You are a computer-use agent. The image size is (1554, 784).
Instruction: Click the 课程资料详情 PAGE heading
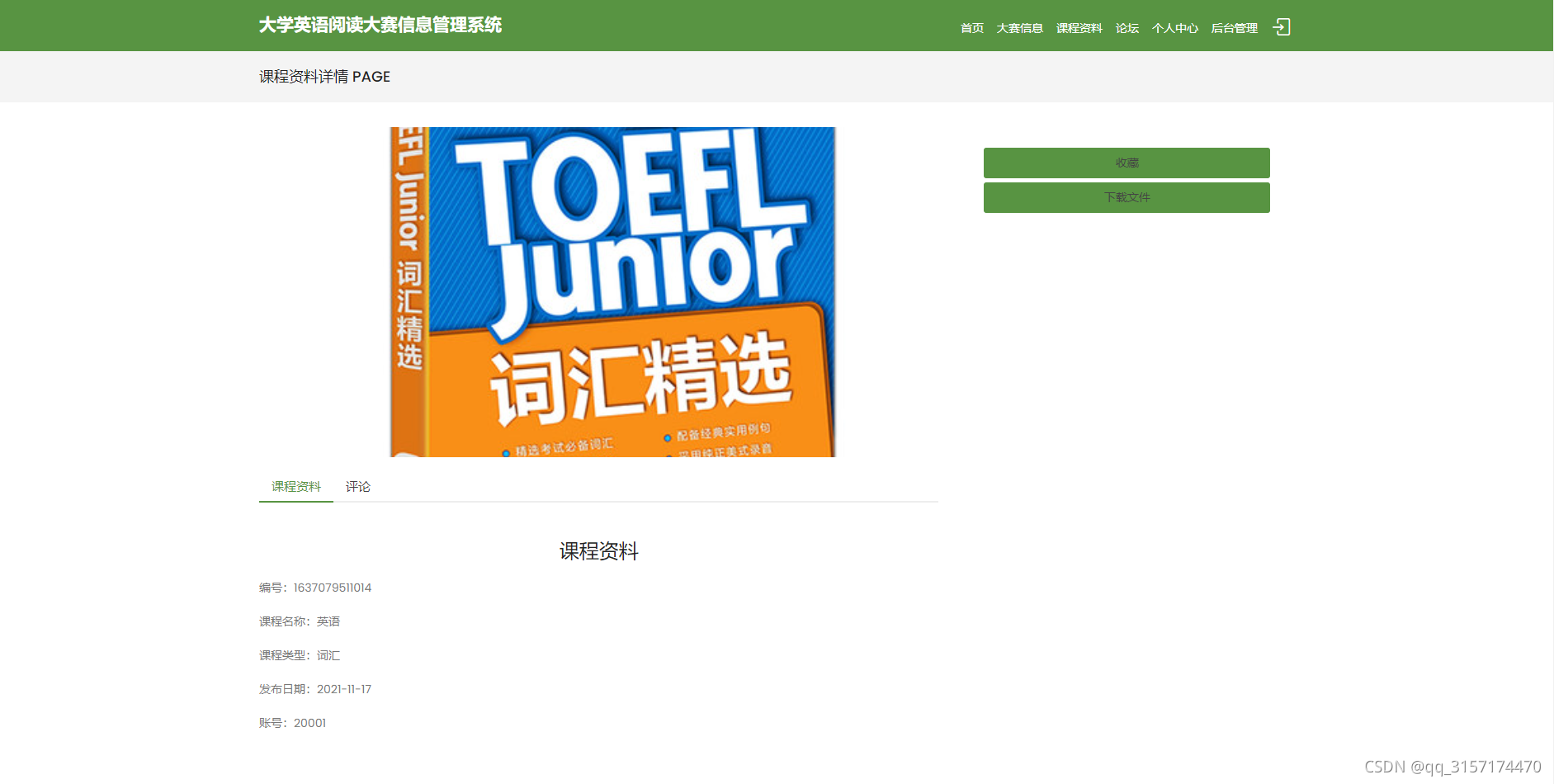point(324,77)
